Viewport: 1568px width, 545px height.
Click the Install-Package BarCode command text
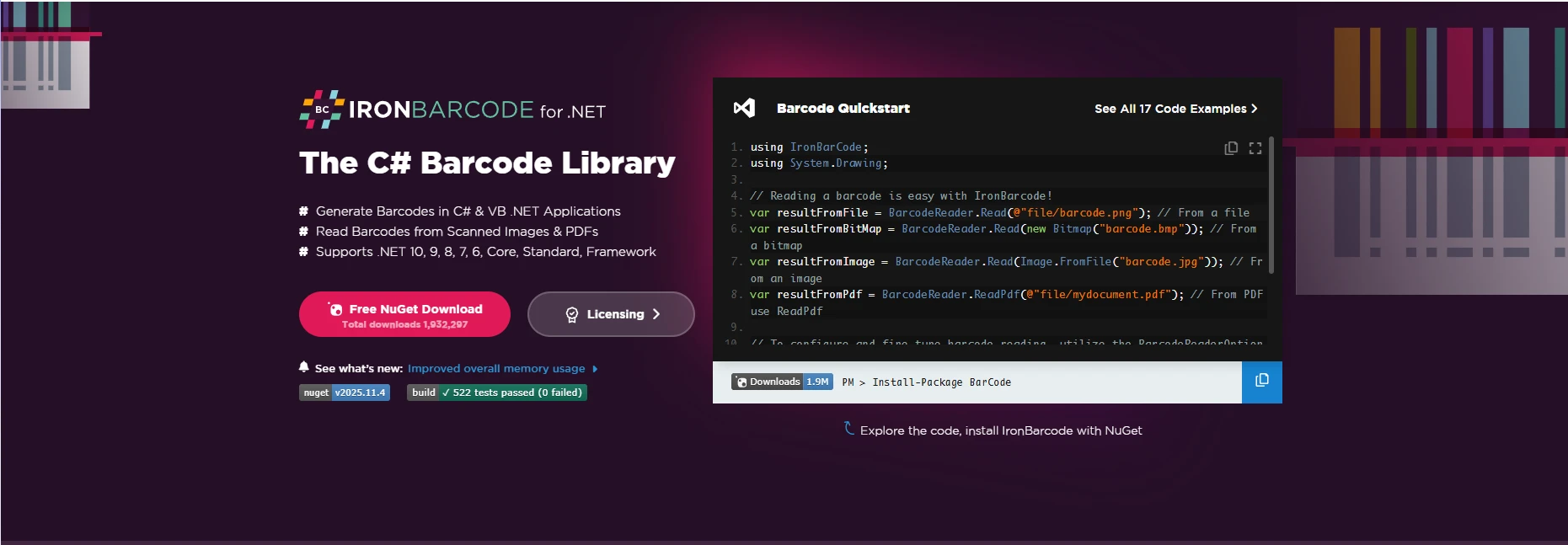(x=941, y=382)
